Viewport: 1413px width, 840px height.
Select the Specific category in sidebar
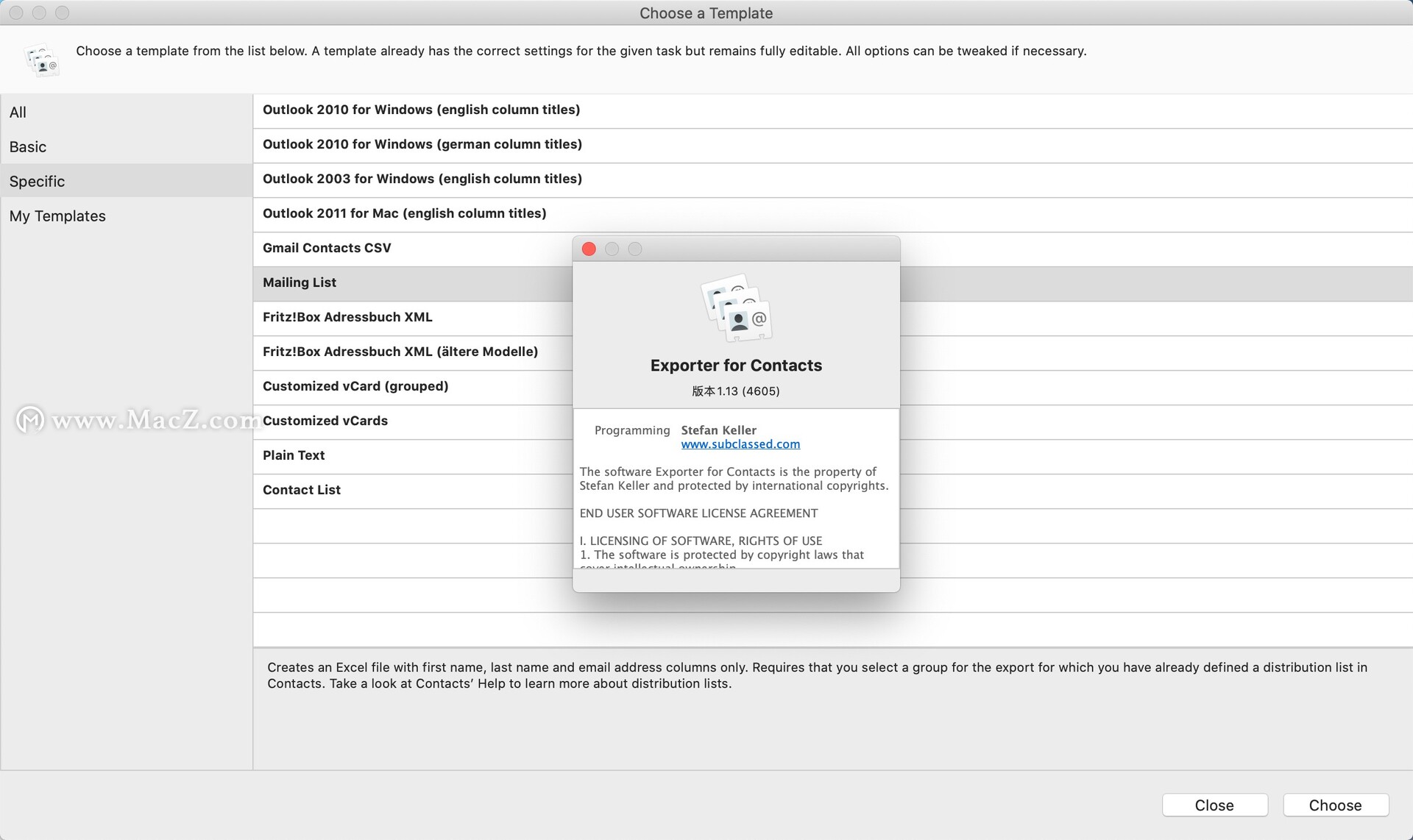click(126, 181)
